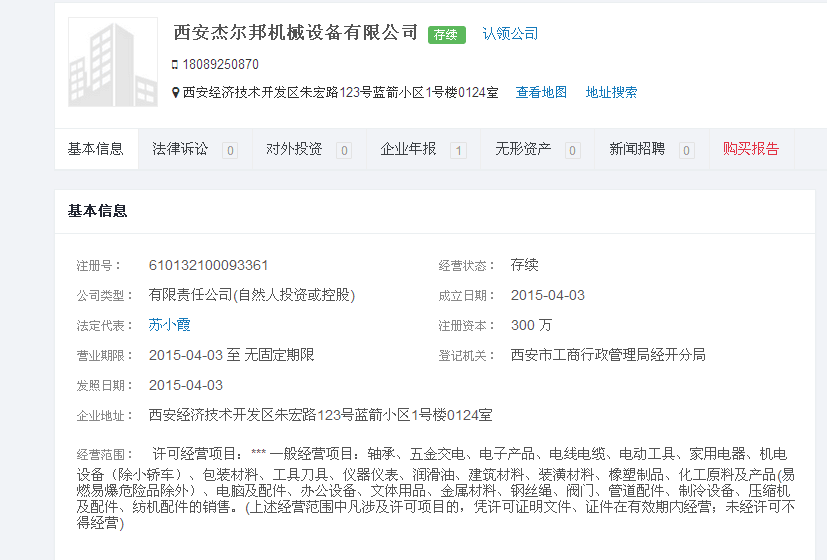Select the 企业年报 tab
827x560 pixels.
coord(408,149)
